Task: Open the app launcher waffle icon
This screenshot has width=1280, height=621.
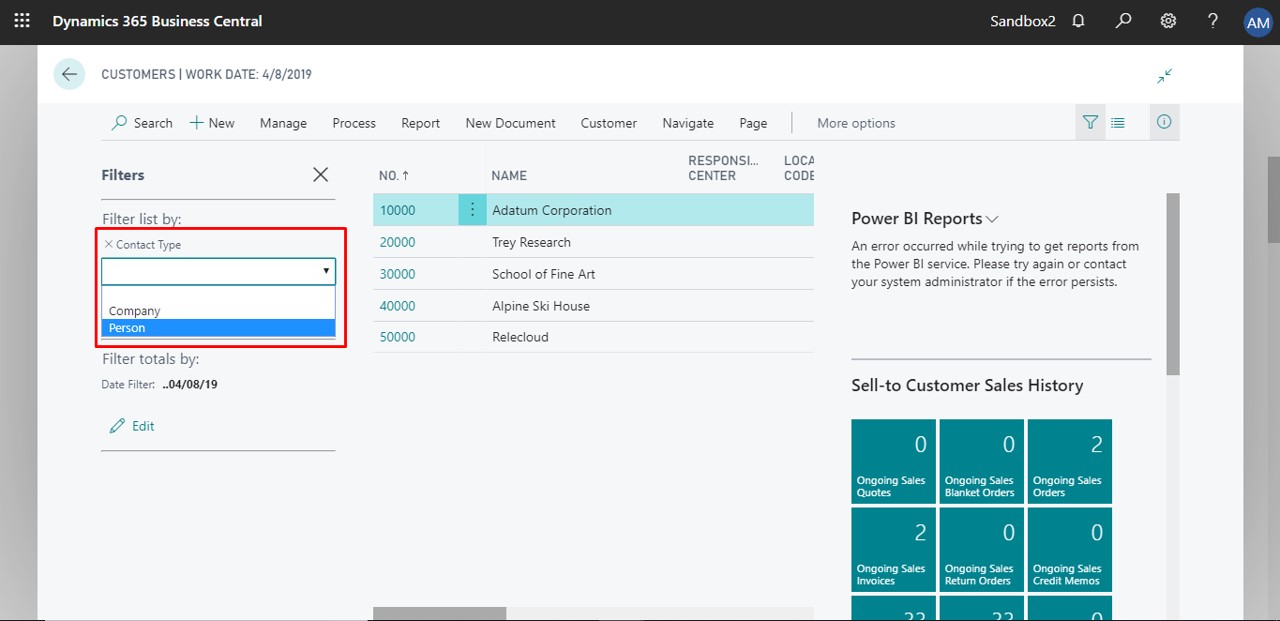Action: tap(21, 20)
